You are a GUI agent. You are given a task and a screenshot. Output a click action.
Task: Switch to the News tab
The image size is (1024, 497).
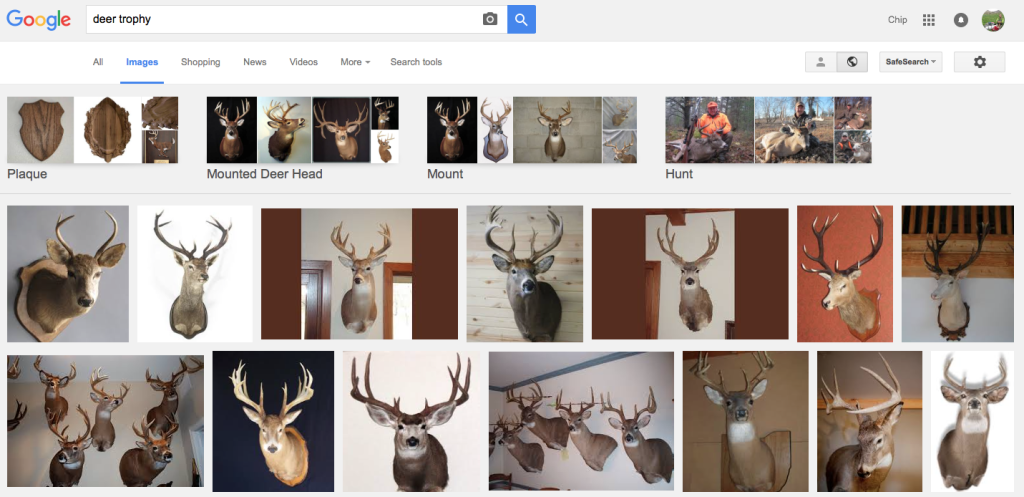coord(255,62)
